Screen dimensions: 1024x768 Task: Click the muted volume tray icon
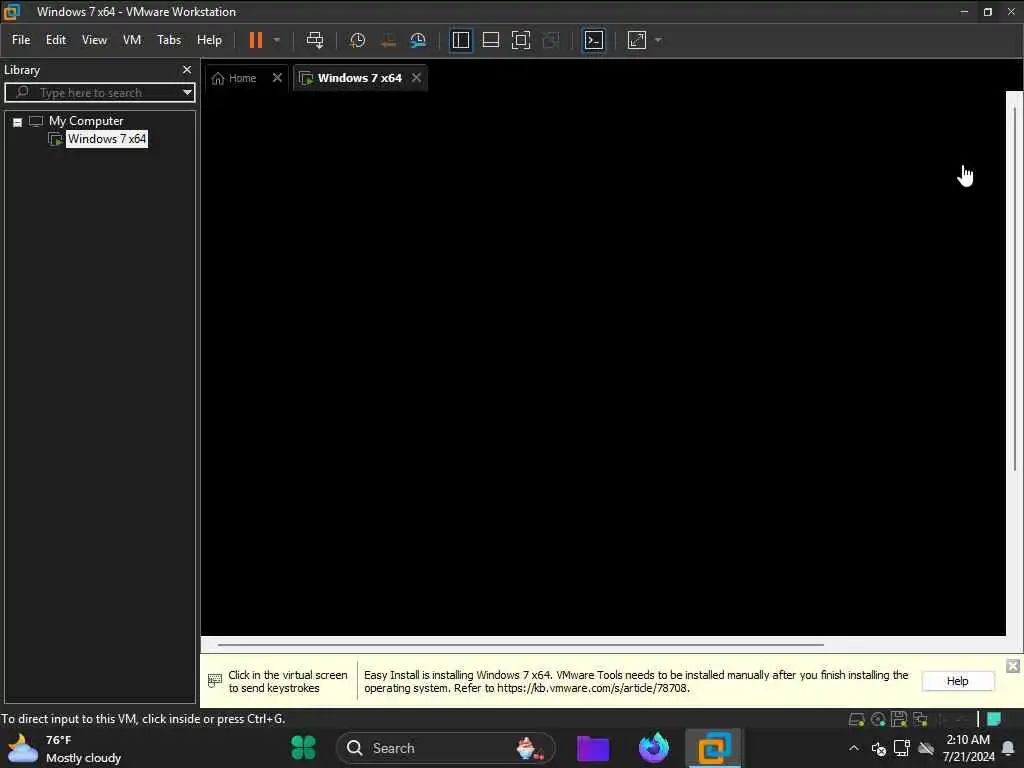tap(878, 749)
